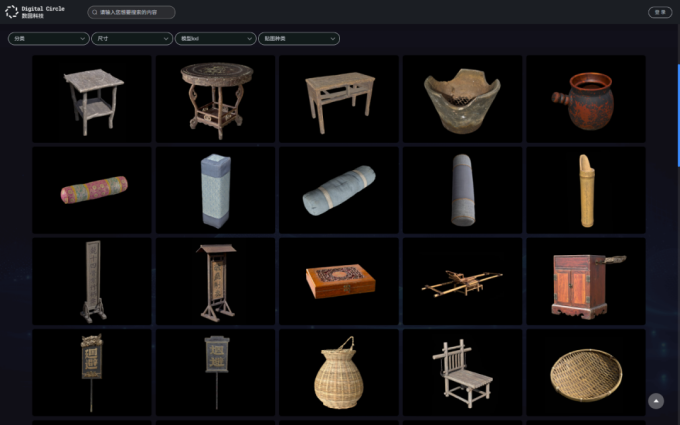Viewport: 680px width, 425px height.
Task: Open the broken clay brazier bowl model
Action: tap(462, 99)
